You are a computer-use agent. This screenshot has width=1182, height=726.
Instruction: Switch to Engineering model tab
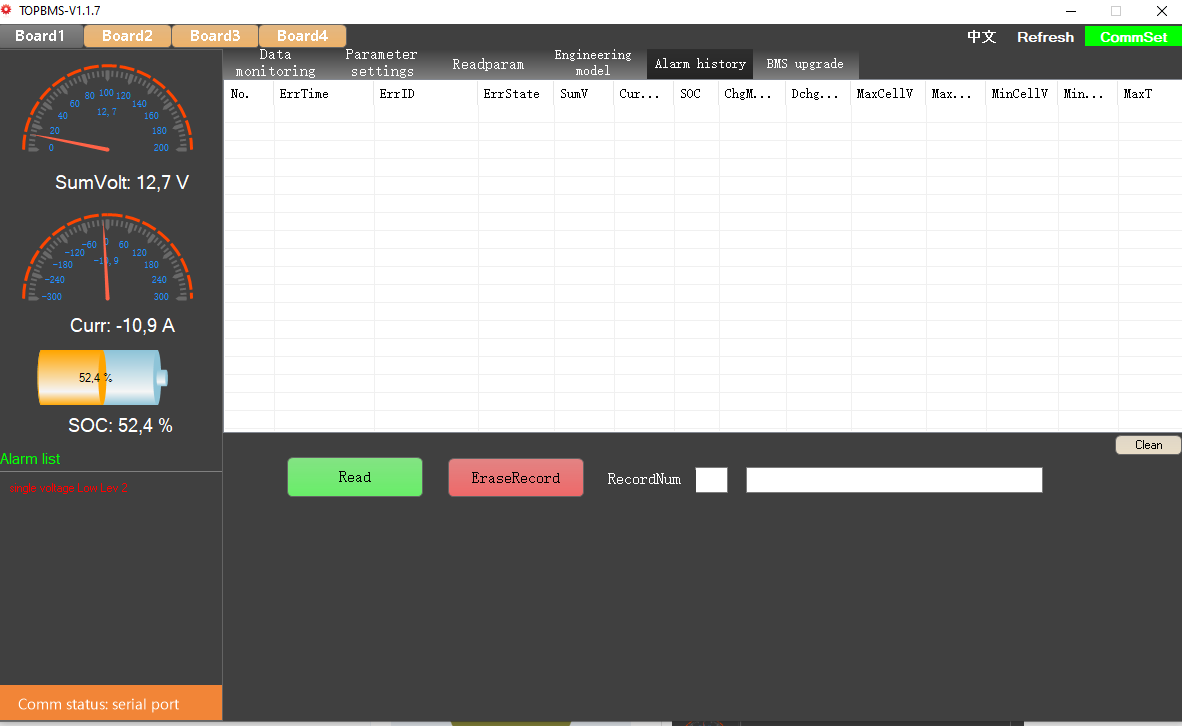593,63
